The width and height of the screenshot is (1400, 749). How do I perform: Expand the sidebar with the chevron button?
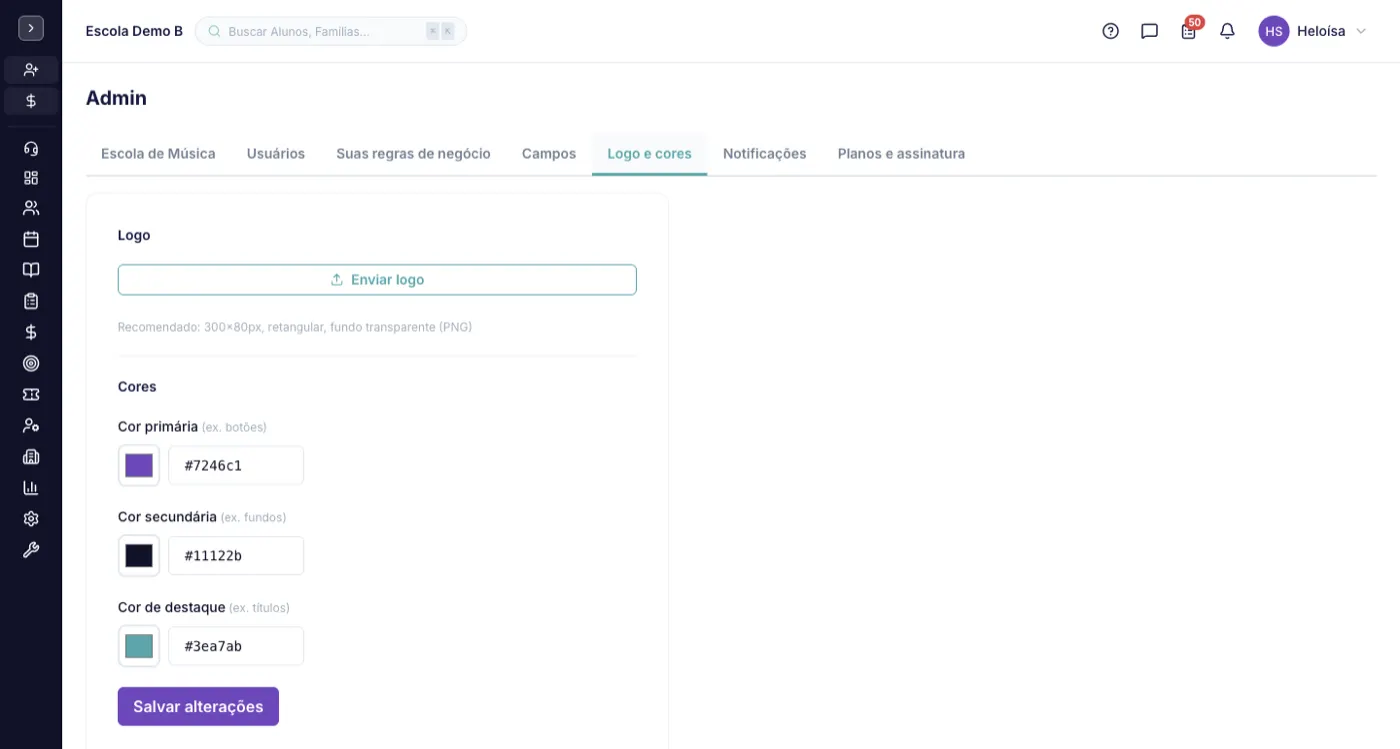[31, 29]
